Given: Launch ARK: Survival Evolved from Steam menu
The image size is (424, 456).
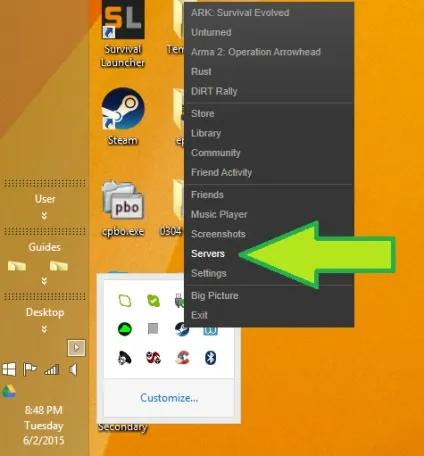Looking at the screenshot, I should point(269,13).
